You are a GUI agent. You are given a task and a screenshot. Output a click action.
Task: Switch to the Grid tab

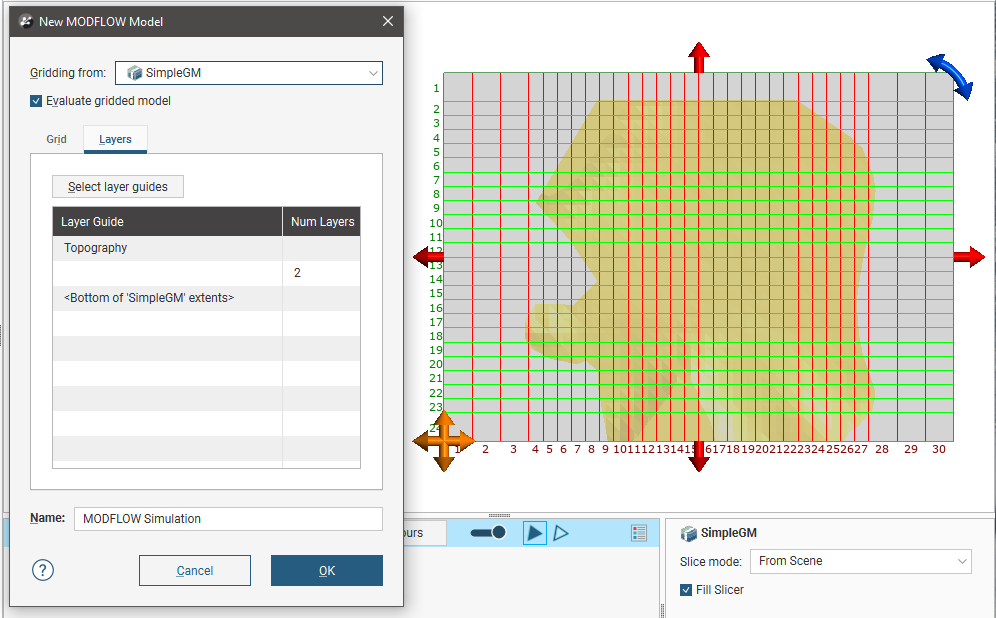[x=56, y=140]
